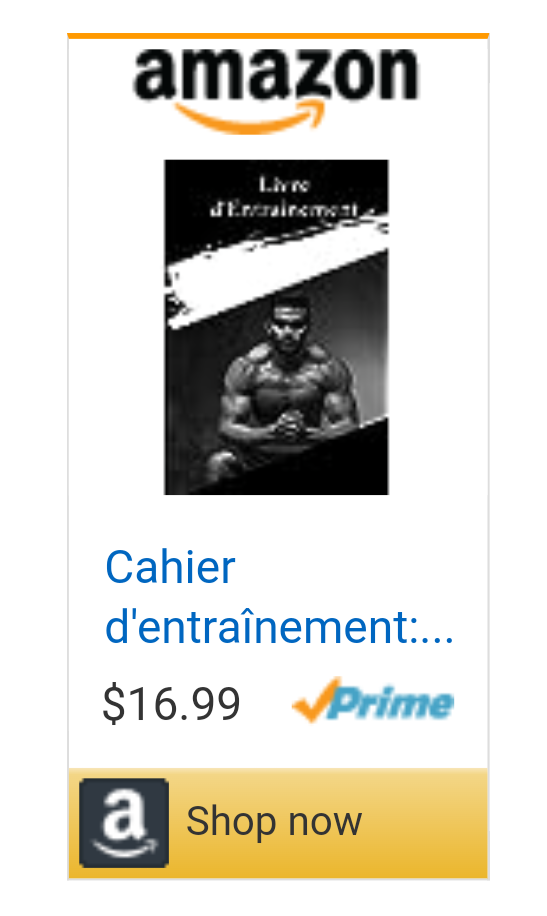The width and height of the screenshot is (547, 916).
Task: Click the Shop now button
Action: point(278,823)
